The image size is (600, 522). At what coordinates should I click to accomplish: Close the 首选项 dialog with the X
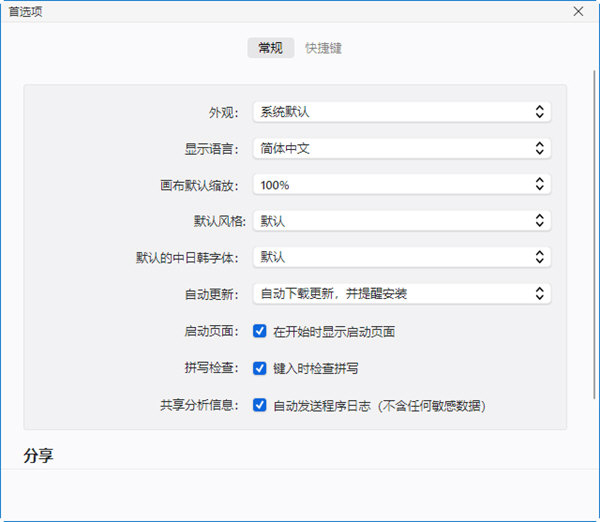(x=578, y=11)
